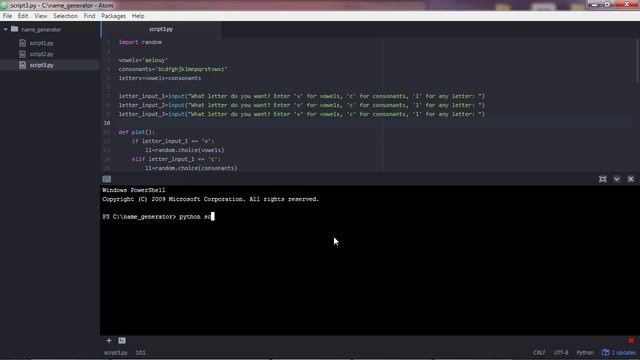Screen dimensions: 640x360
Task: Click the 10:1 cursor position indicator
Action: [140, 352]
